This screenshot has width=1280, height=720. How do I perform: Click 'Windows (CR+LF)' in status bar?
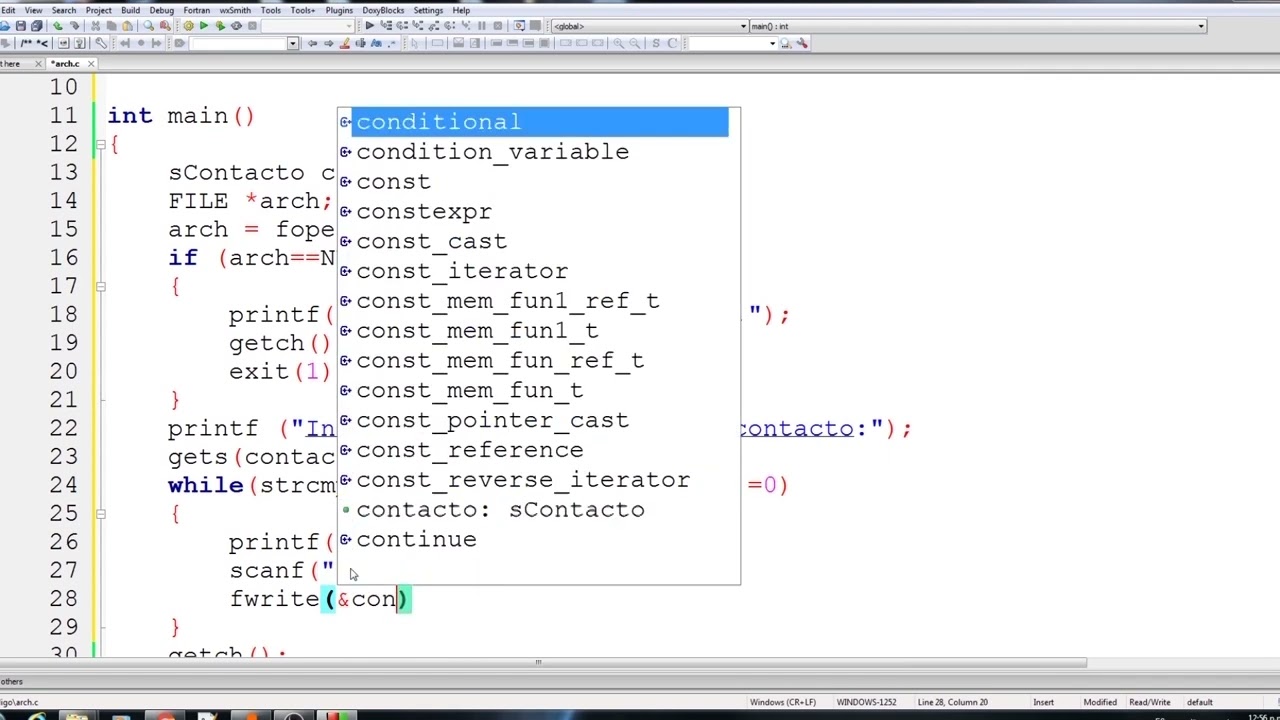point(783,702)
